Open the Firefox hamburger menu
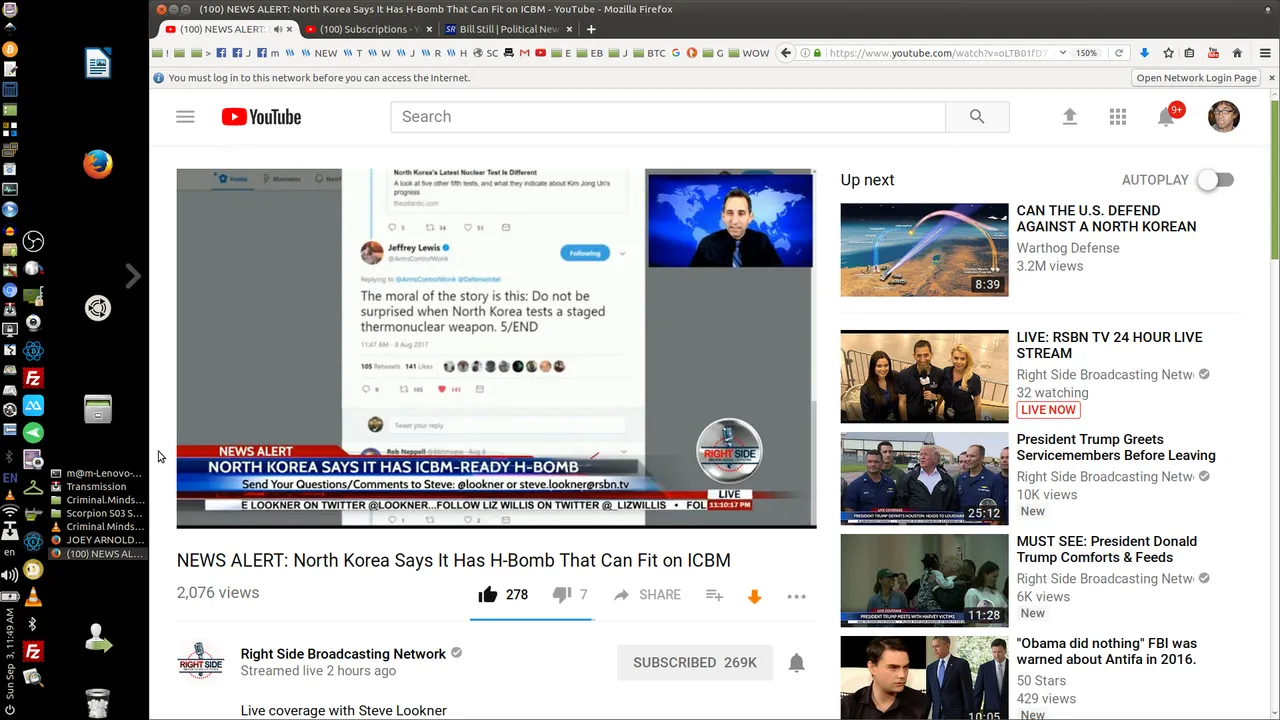This screenshot has width=1280, height=720. coord(1265,53)
